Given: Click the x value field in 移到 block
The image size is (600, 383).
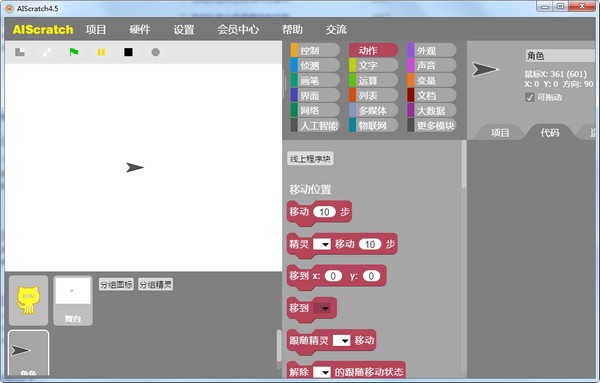Looking at the screenshot, I should (x=333, y=276).
